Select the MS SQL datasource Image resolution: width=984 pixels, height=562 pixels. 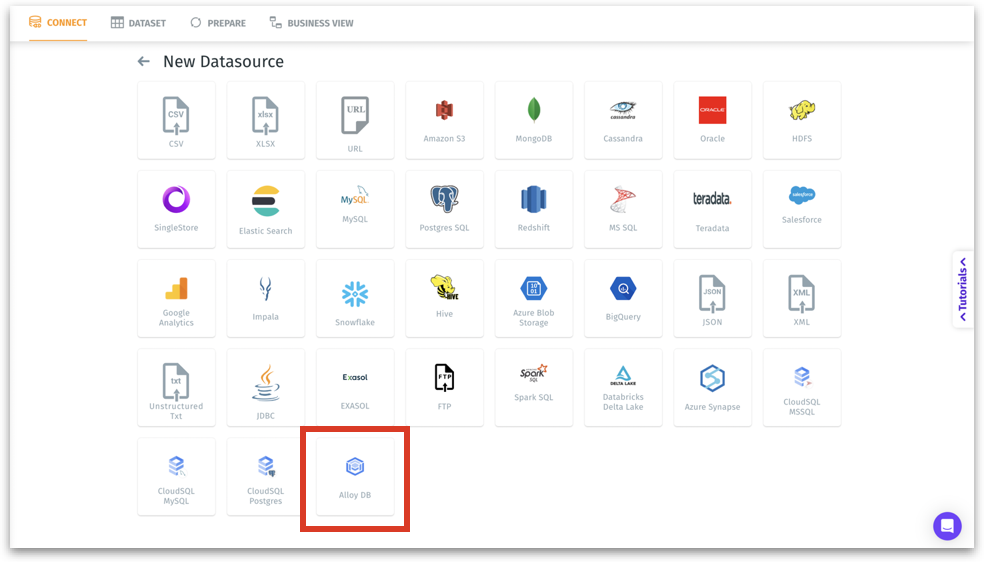(623, 209)
